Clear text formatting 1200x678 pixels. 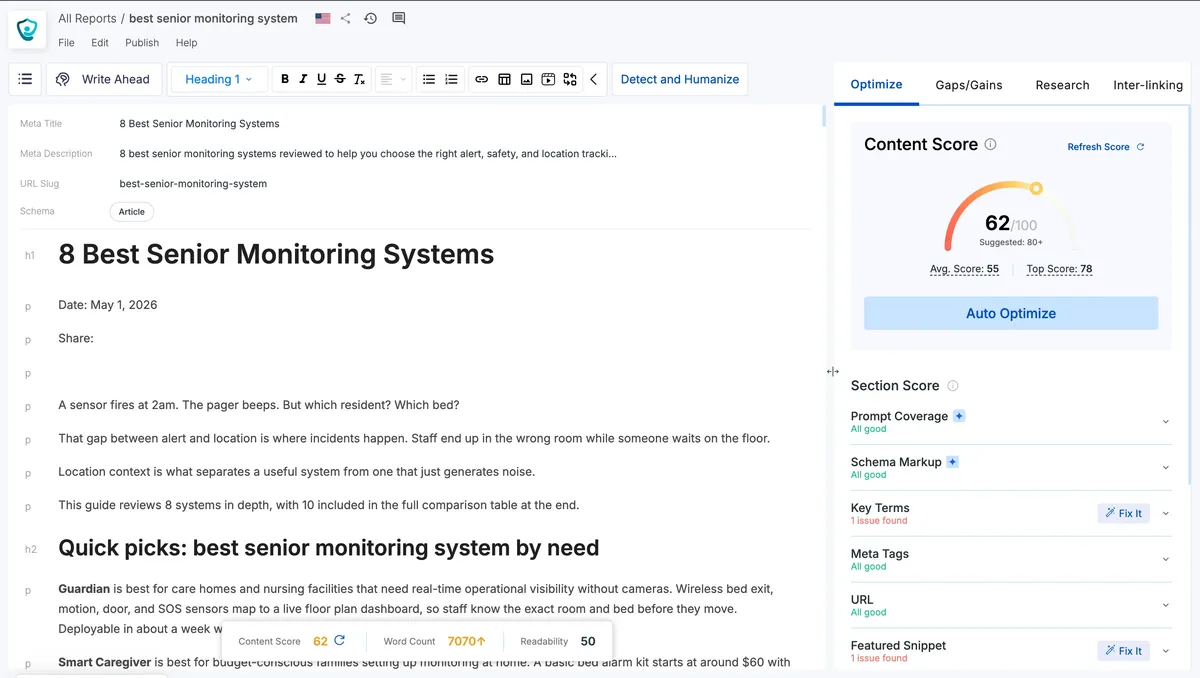click(x=359, y=79)
